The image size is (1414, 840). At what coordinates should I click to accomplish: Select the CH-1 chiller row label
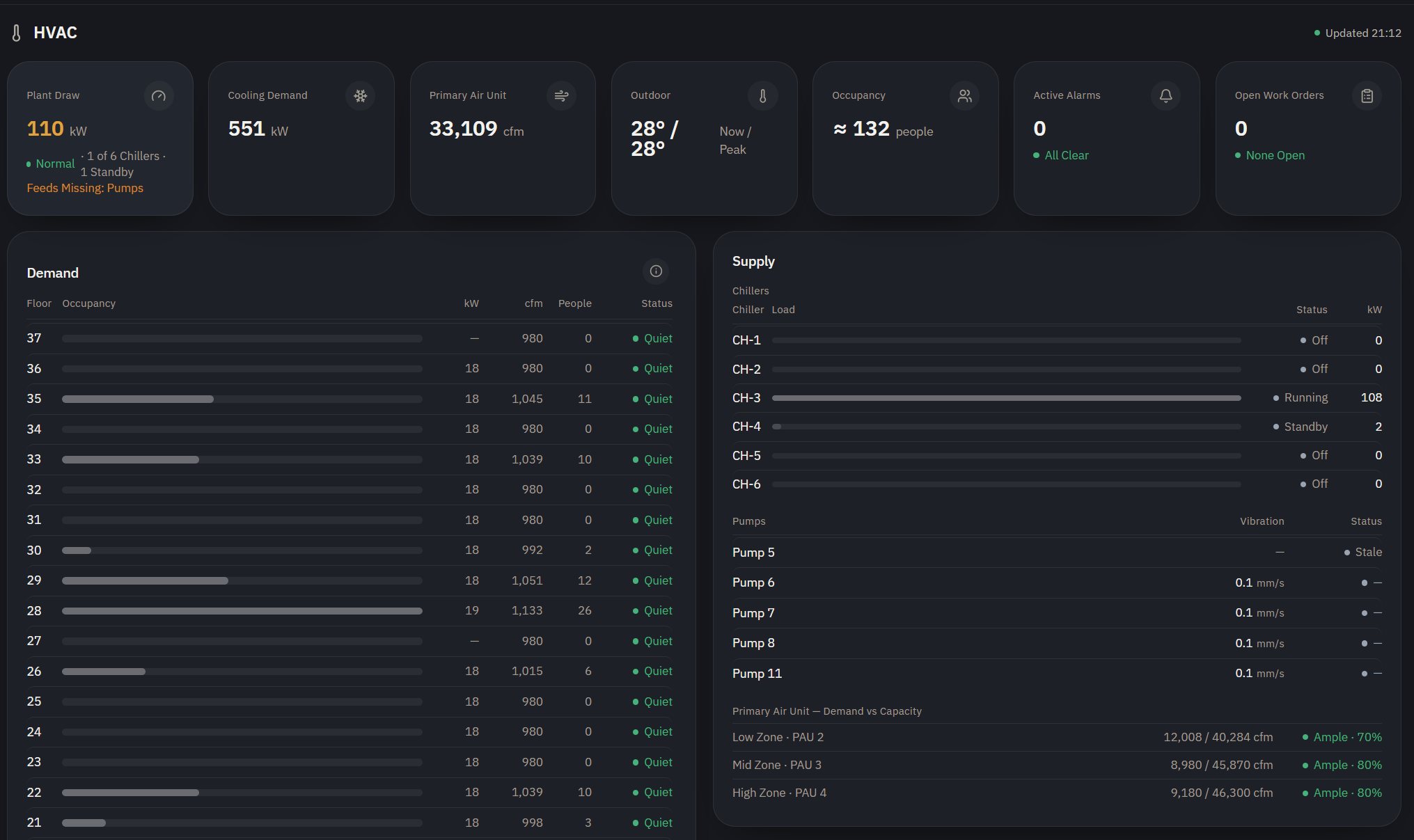click(x=746, y=340)
